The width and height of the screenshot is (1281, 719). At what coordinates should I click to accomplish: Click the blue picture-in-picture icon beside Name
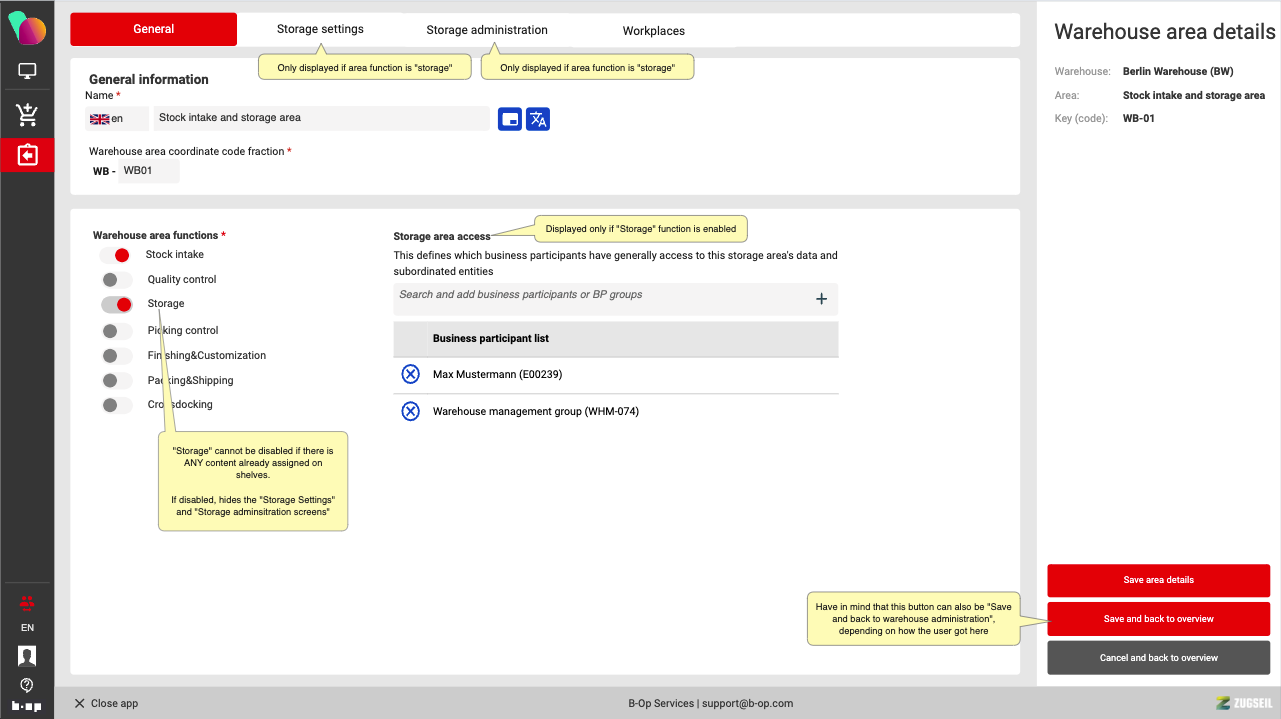tap(510, 119)
